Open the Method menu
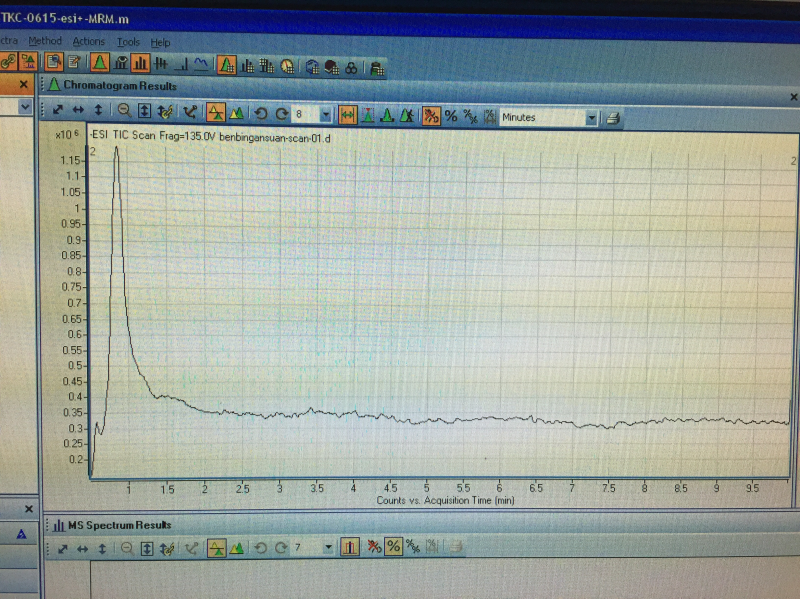Viewport: 800px width, 599px height. pyautogui.click(x=45, y=41)
